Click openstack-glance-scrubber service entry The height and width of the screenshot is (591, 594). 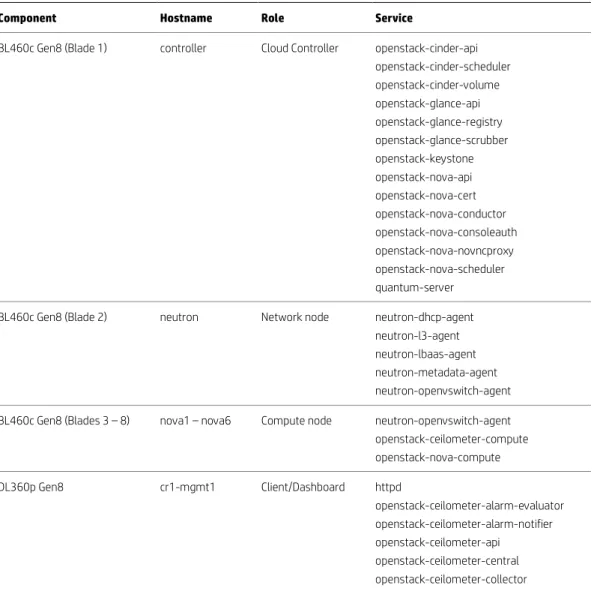click(x=441, y=141)
